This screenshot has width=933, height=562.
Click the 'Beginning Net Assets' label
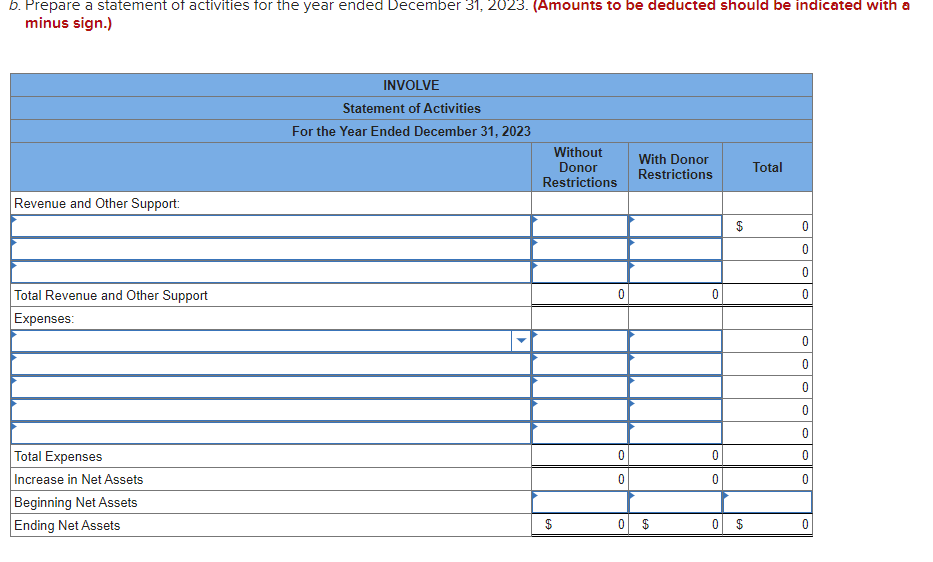(76, 502)
